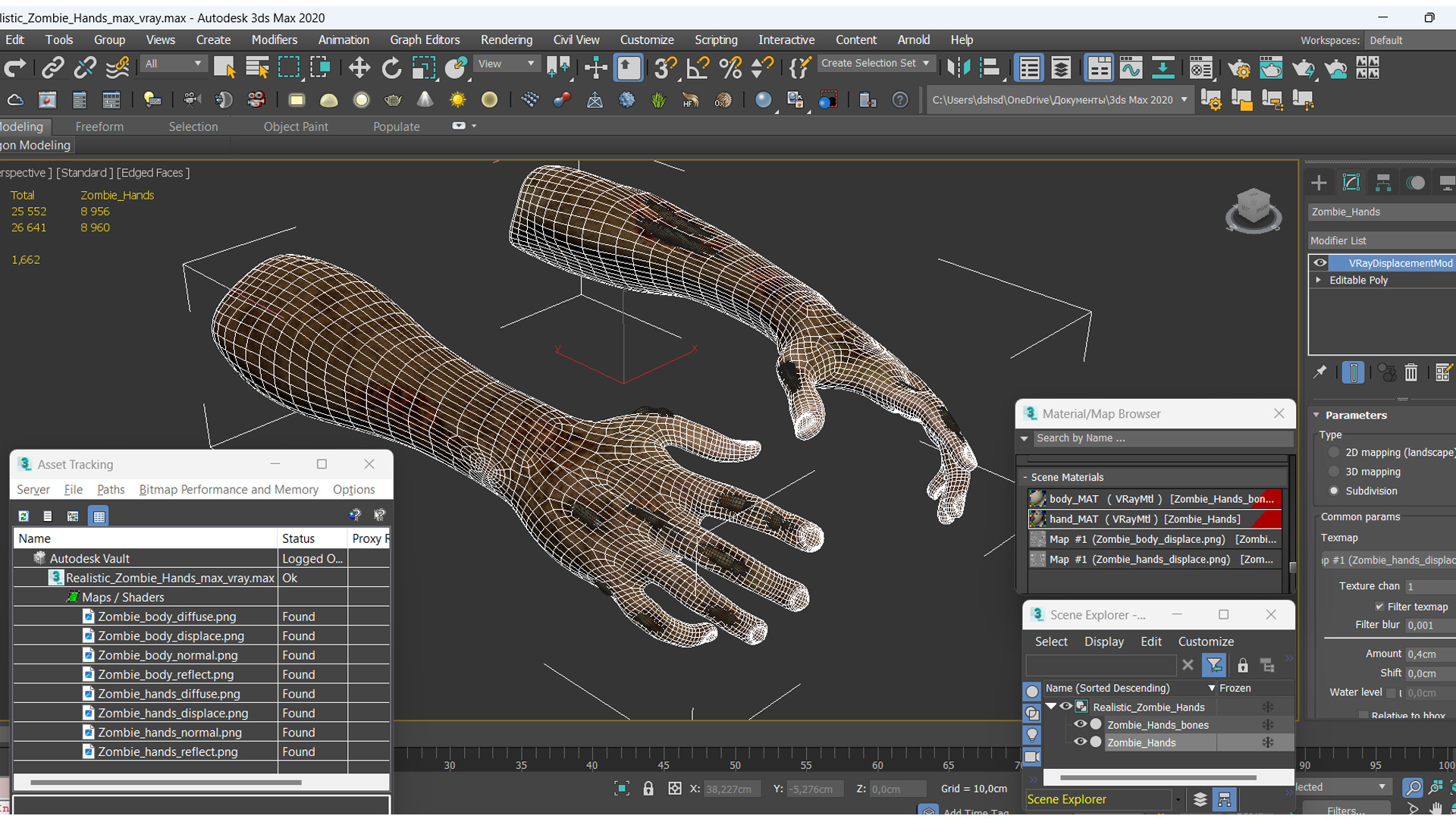Switch to the Freeform ribbon tab
Viewport: 1456px width, 819px height.
[x=99, y=127]
